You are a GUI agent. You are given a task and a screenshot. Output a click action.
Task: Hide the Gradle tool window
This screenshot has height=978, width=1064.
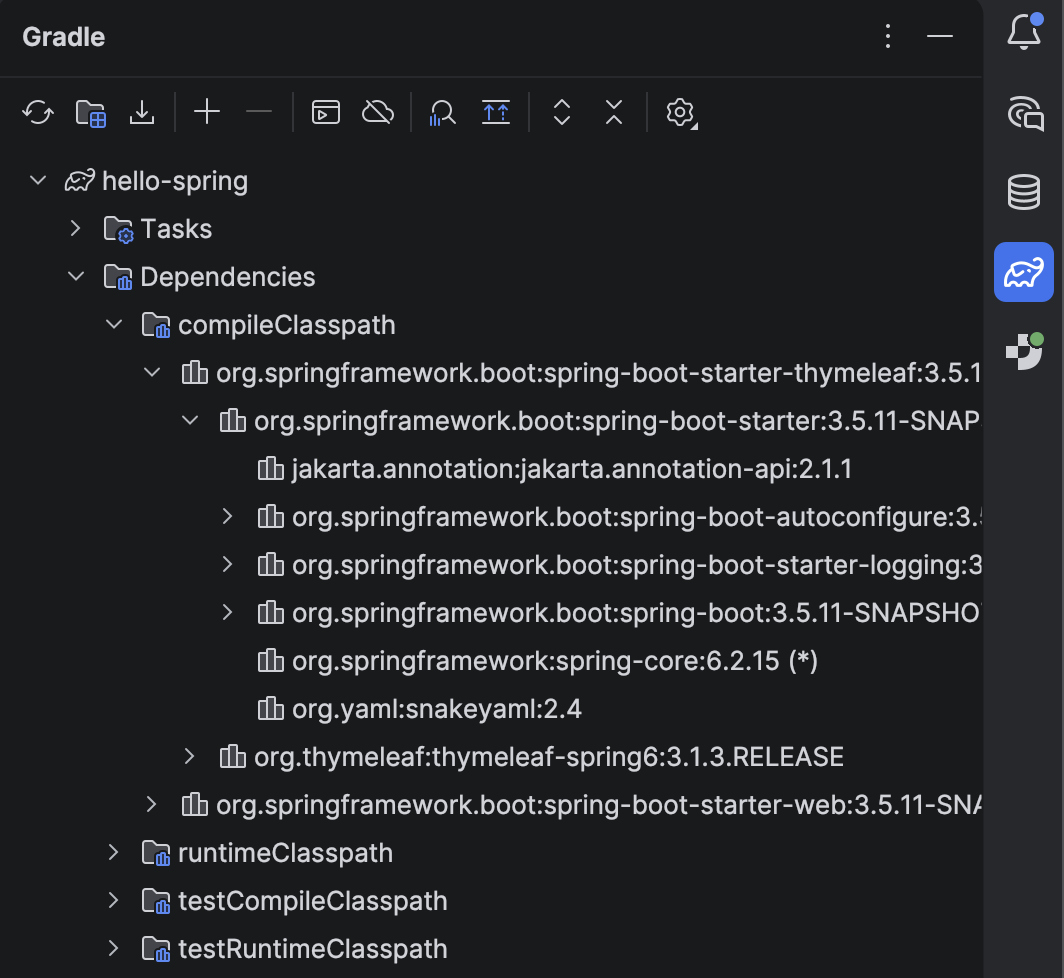click(x=940, y=36)
